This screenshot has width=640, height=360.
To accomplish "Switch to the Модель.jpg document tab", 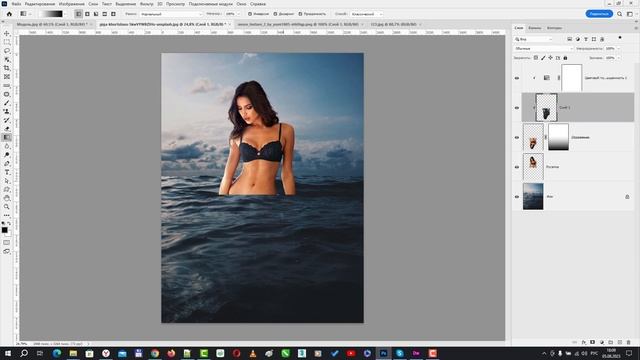I will tap(51, 24).
